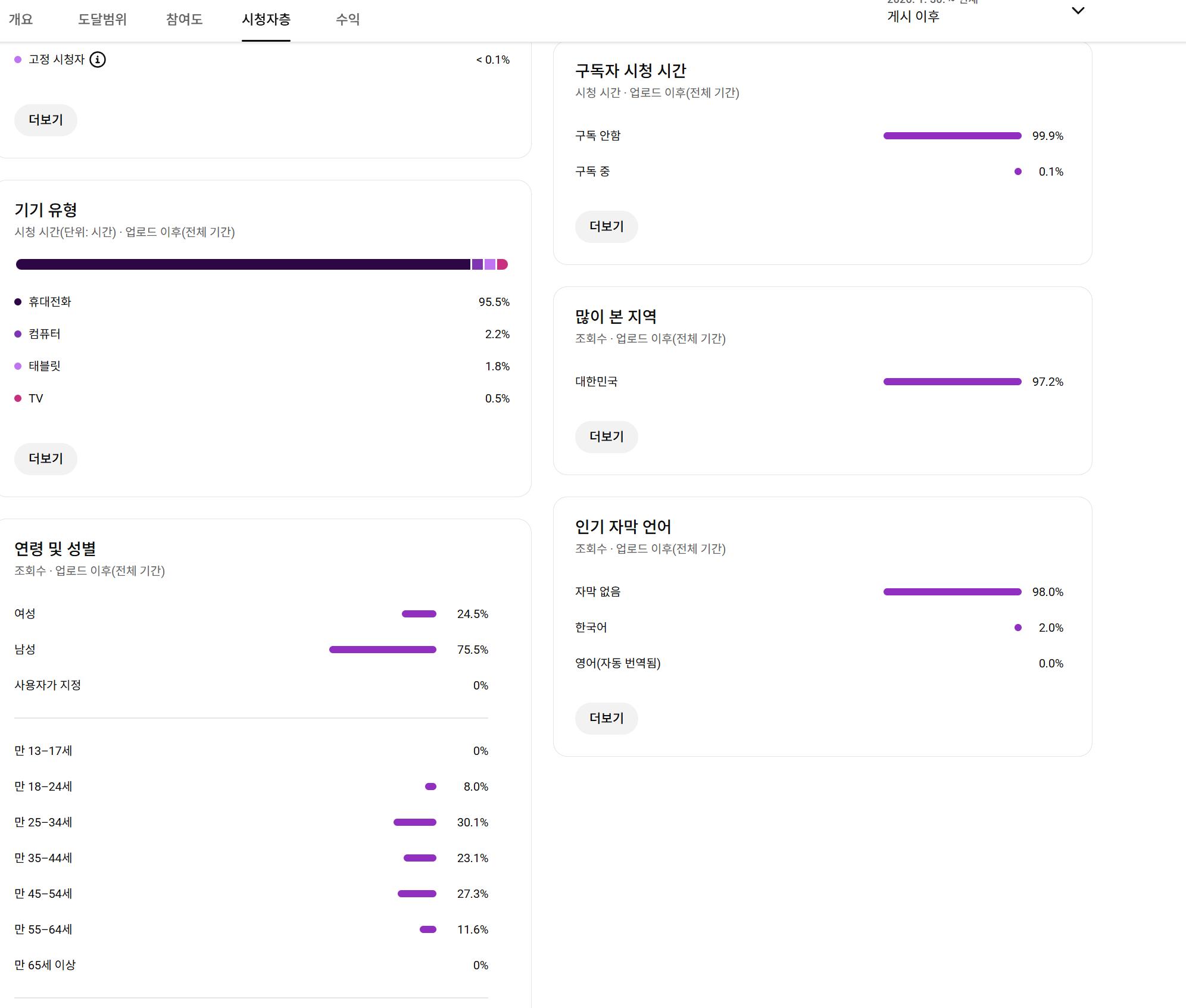The height and width of the screenshot is (1008, 1186).
Task: Click the pink TV segment of device bar
Action: click(x=503, y=264)
